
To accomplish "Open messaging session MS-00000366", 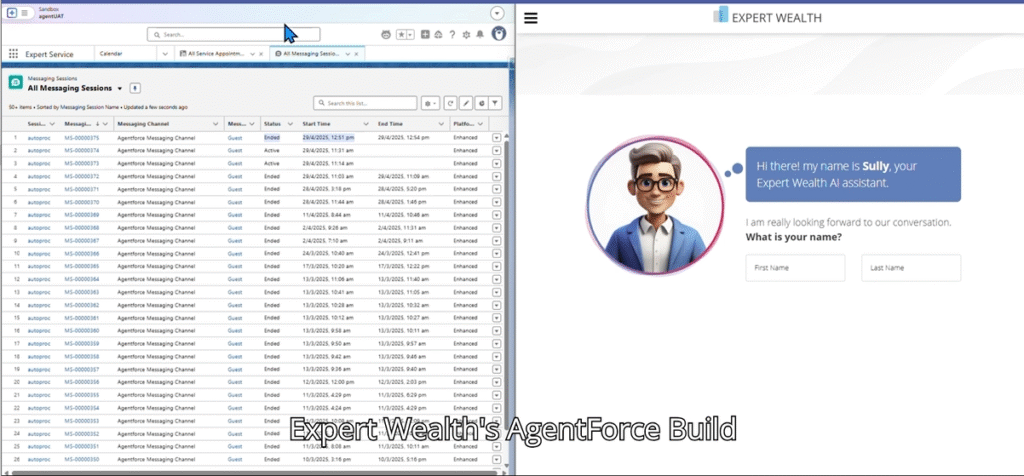I will (x=82, y=253).
